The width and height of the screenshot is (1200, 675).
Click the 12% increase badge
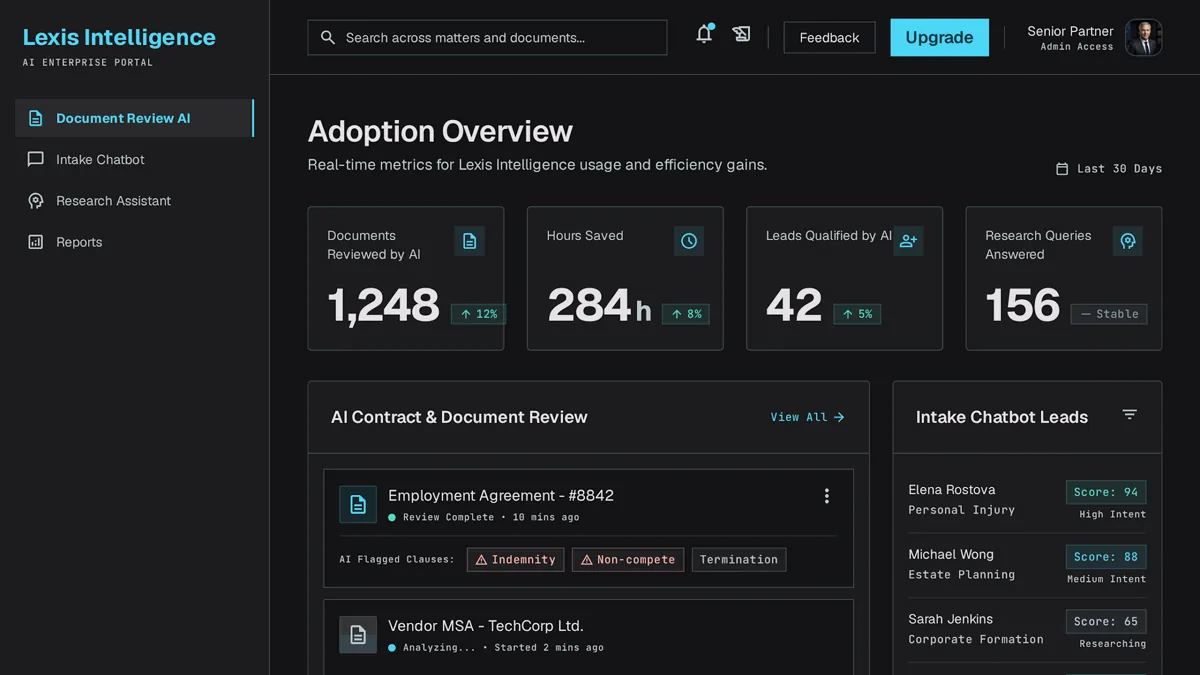(x=478, y=314)
